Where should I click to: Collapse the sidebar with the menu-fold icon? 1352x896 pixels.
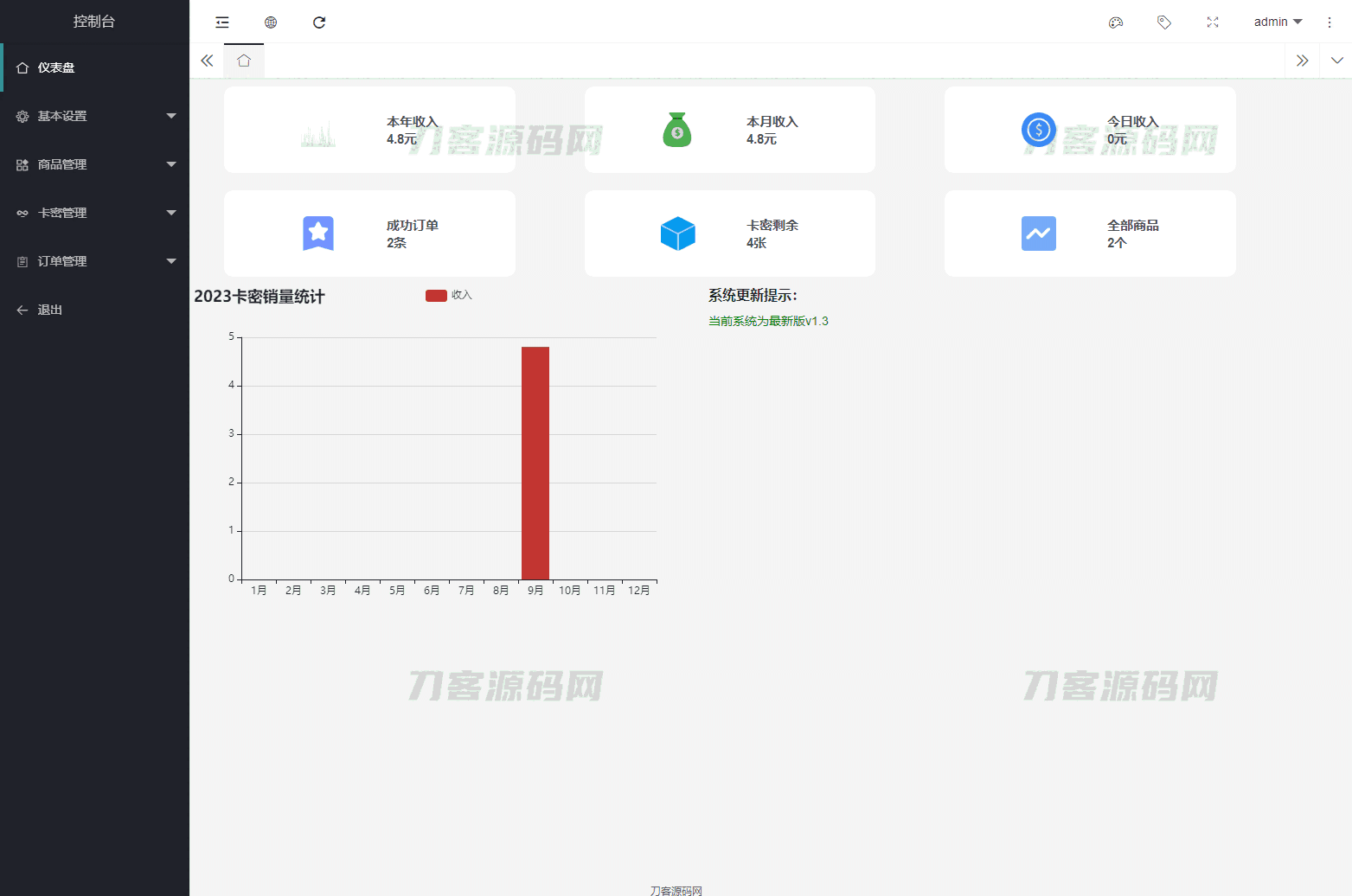[222, 22]
